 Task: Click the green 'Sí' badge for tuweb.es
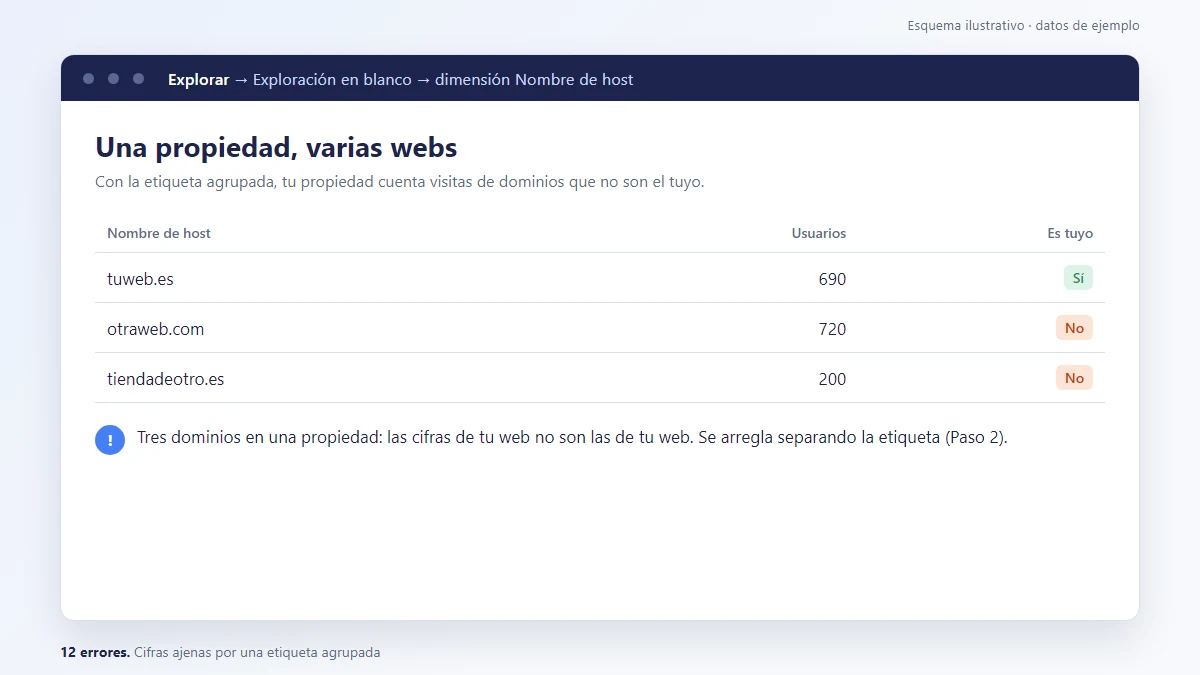[x=1078, y=278]
